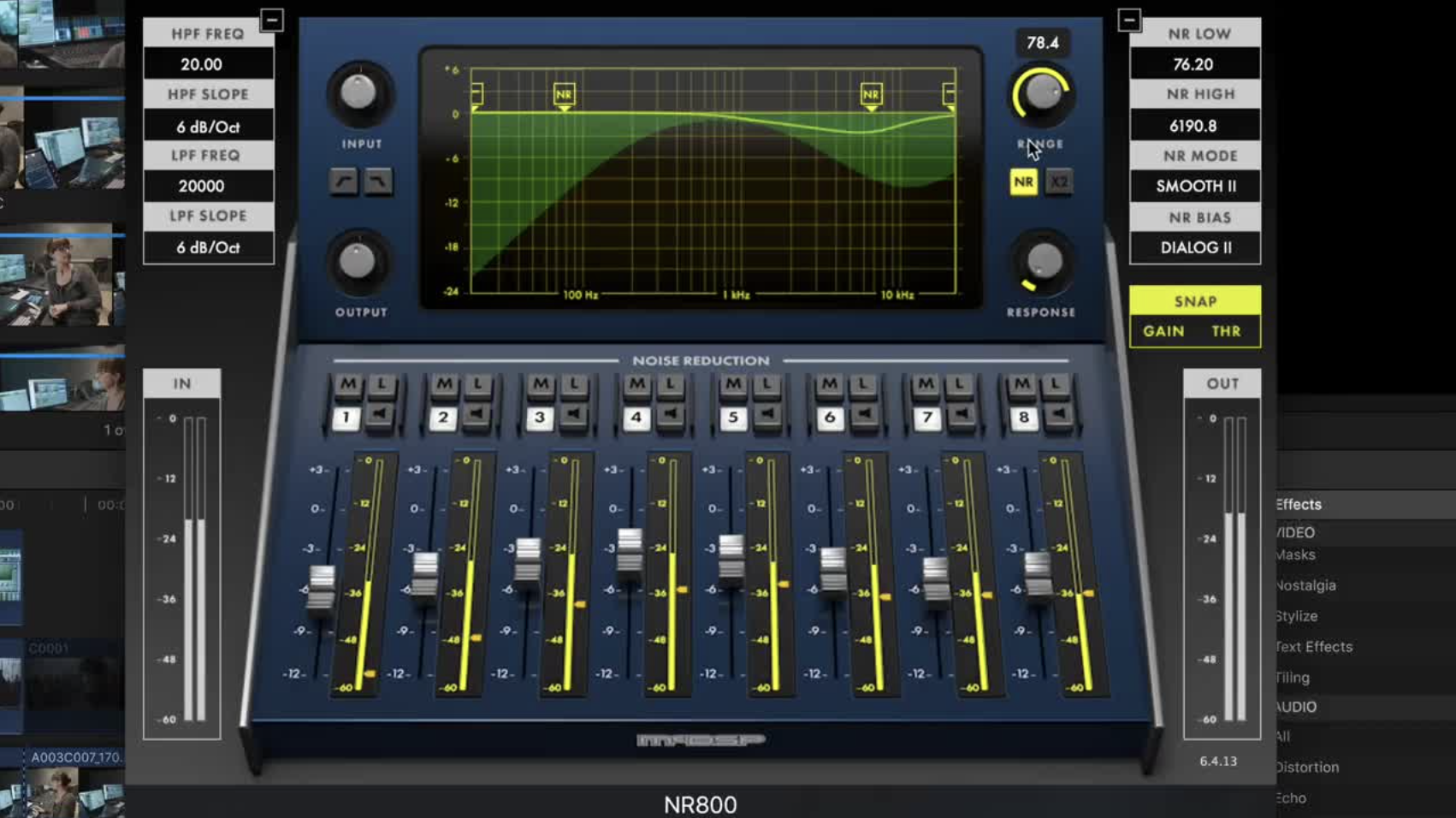The image size is (1456, 818).
Task: Open the LPF SLOPE 6 dB/Oct selector
Action: click(209, 247)
